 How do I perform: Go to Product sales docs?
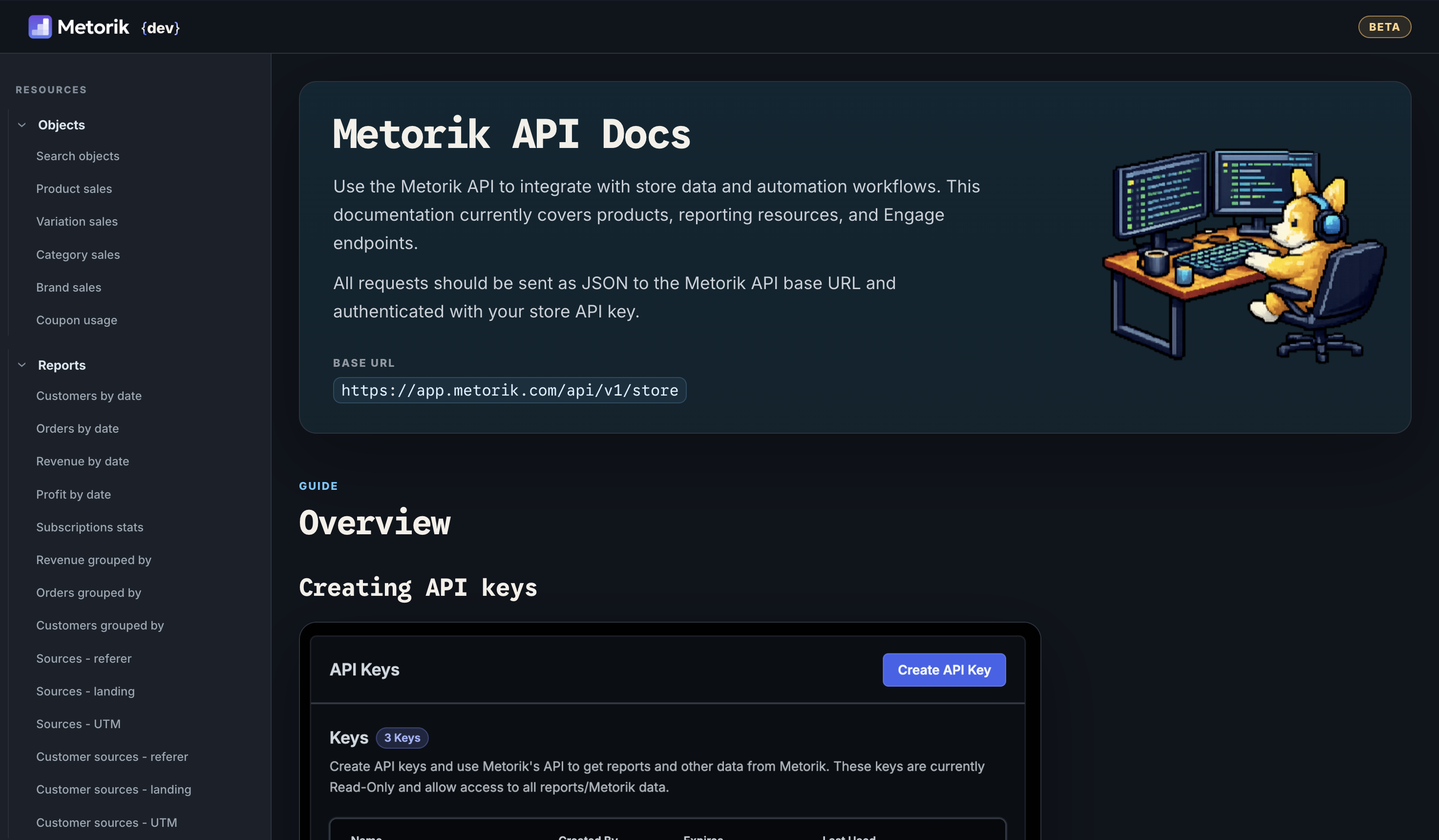coord(74,189)
